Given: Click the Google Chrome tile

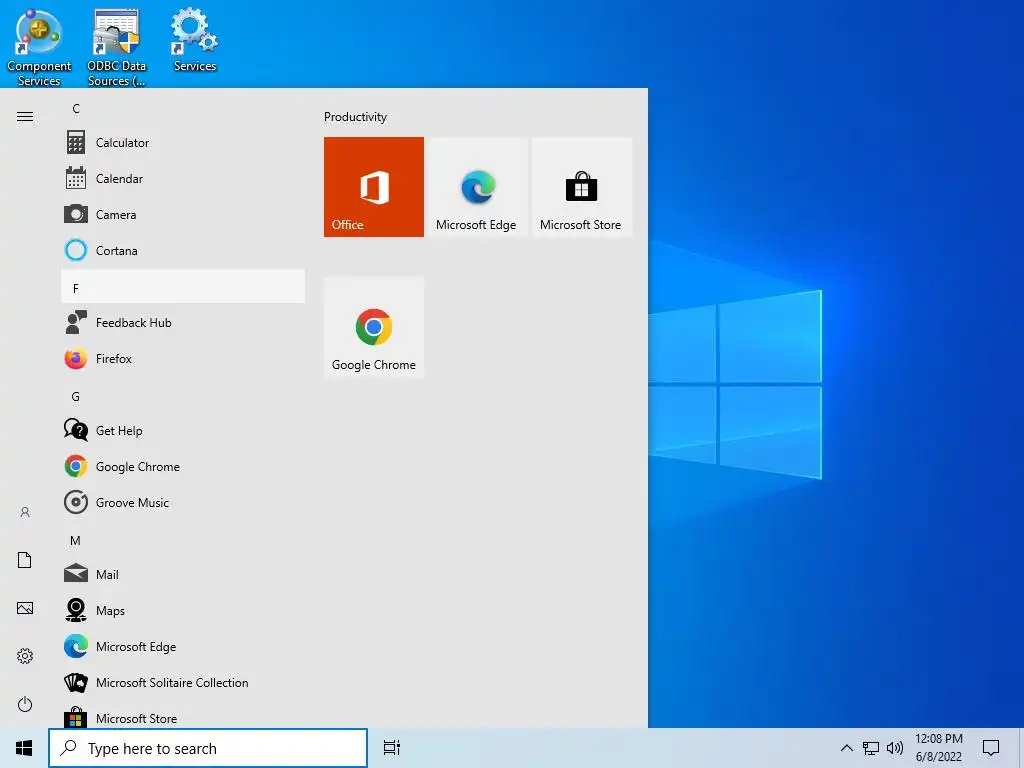Looking at the screenshot, I should tap(374, 327).
